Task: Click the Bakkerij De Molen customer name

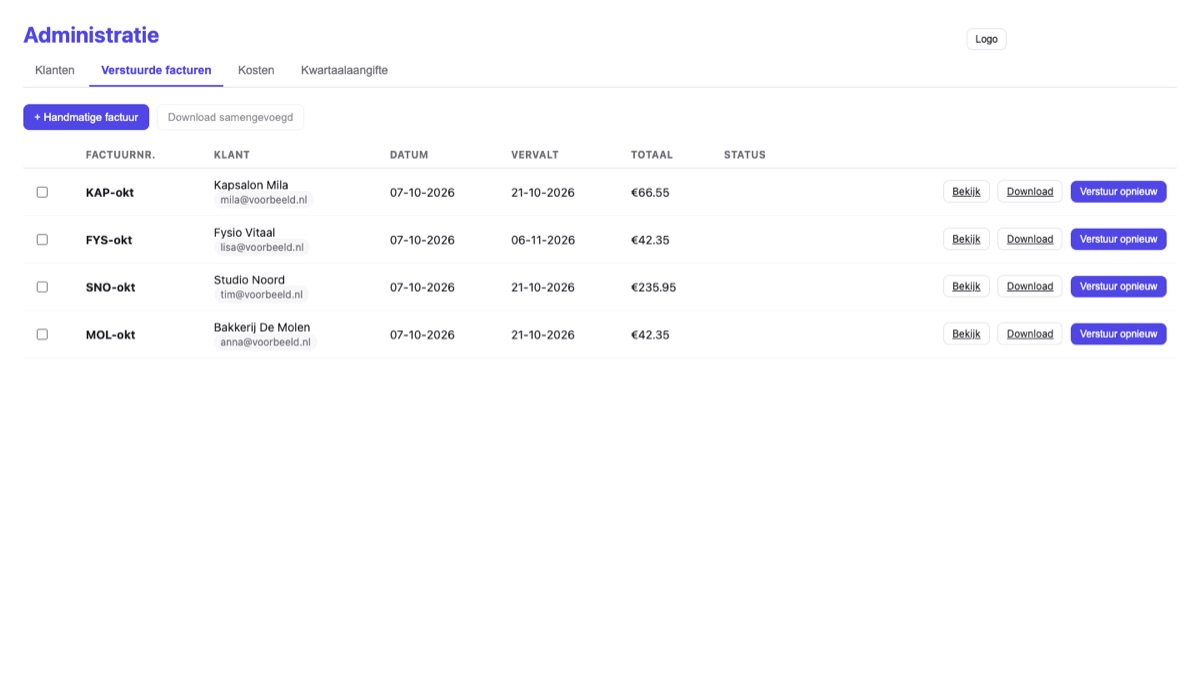Action: pos(262,327)
